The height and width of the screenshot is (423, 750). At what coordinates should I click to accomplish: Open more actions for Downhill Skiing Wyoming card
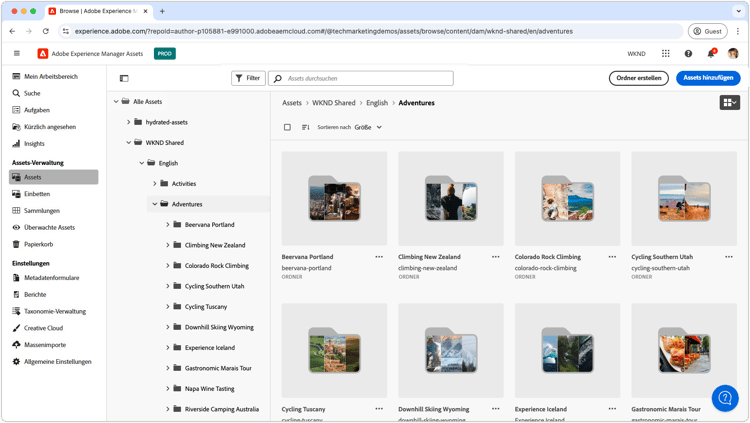click(x=496, y=409)
